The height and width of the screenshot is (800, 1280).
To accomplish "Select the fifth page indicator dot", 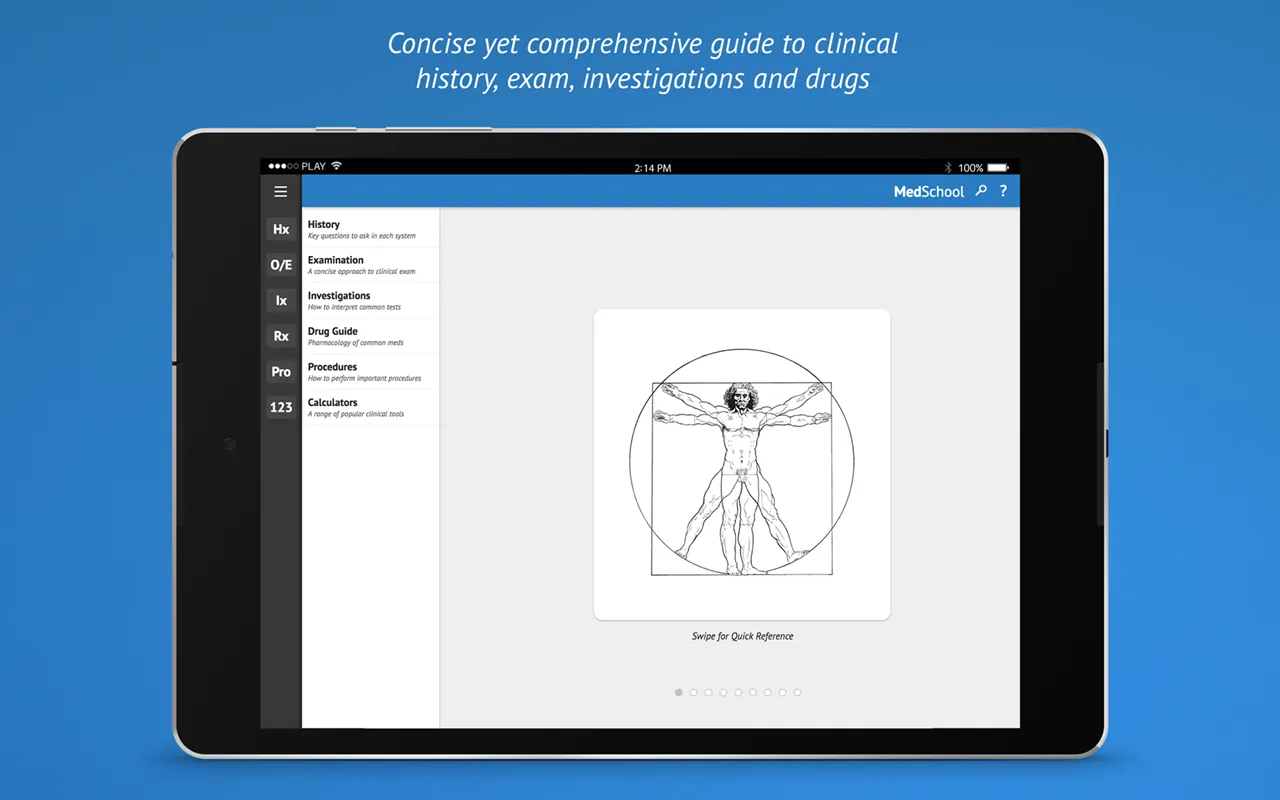I will click(x=738, y=692).
